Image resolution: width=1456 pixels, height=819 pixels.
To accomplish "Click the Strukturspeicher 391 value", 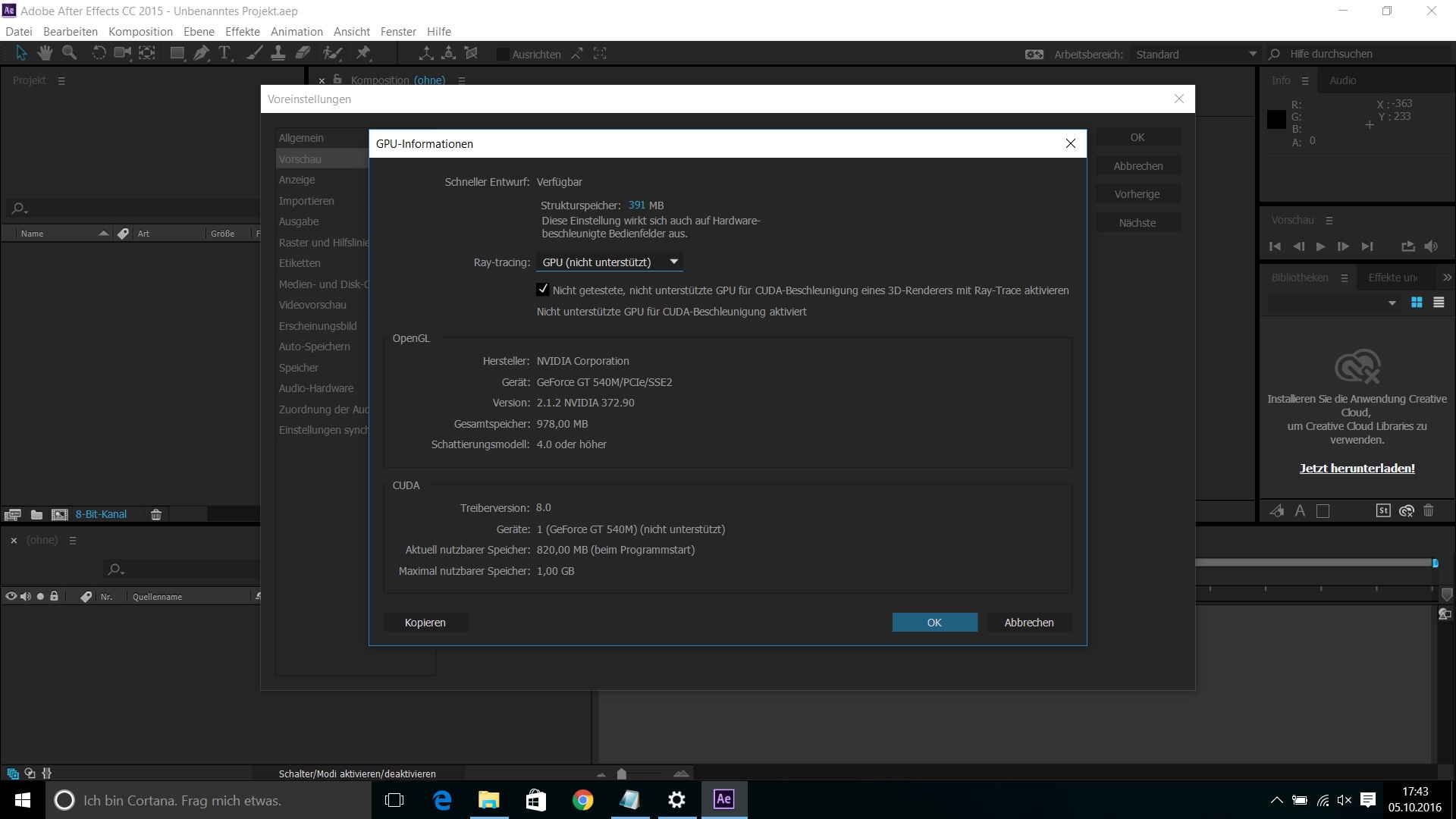I will point(636,206).
